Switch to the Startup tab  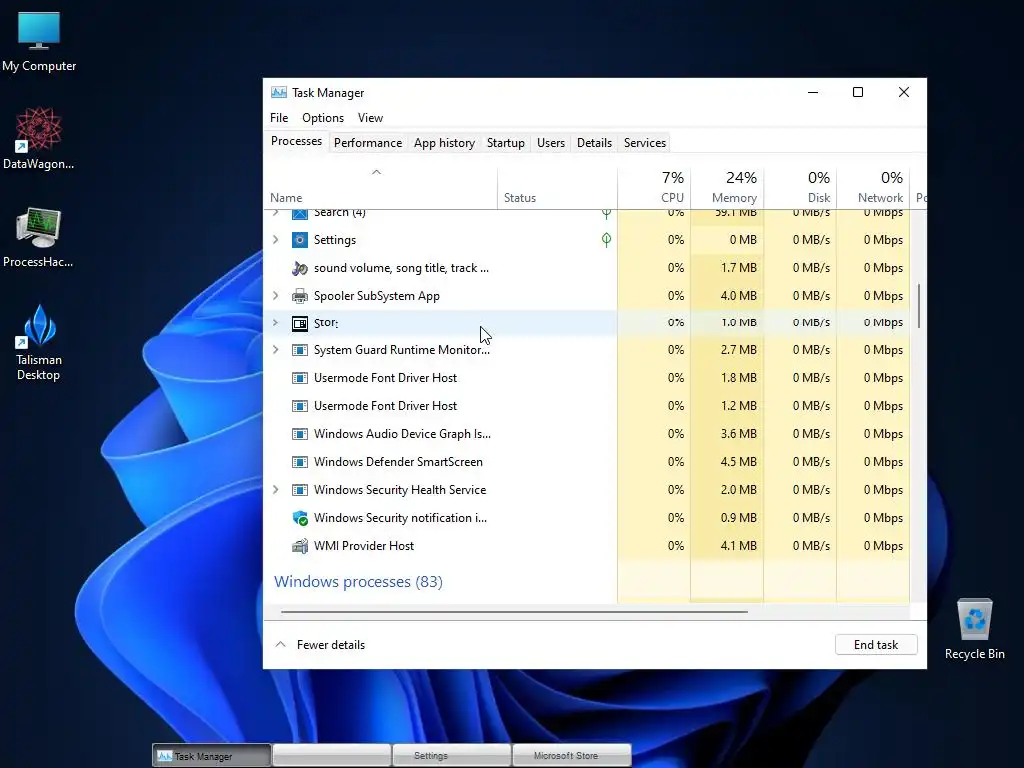(505, 143)
